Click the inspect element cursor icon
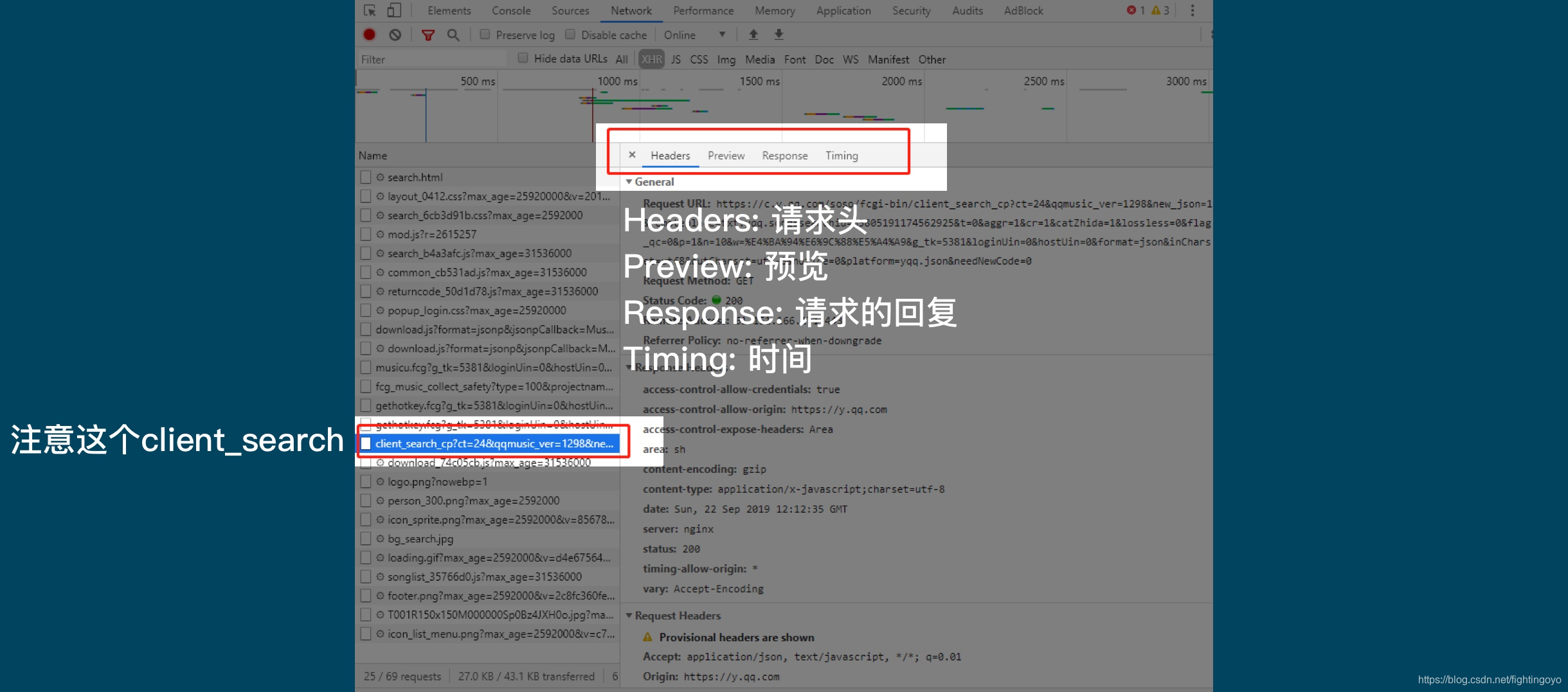The width and height of the screenshot is (1568, 692). click(370, 10)
